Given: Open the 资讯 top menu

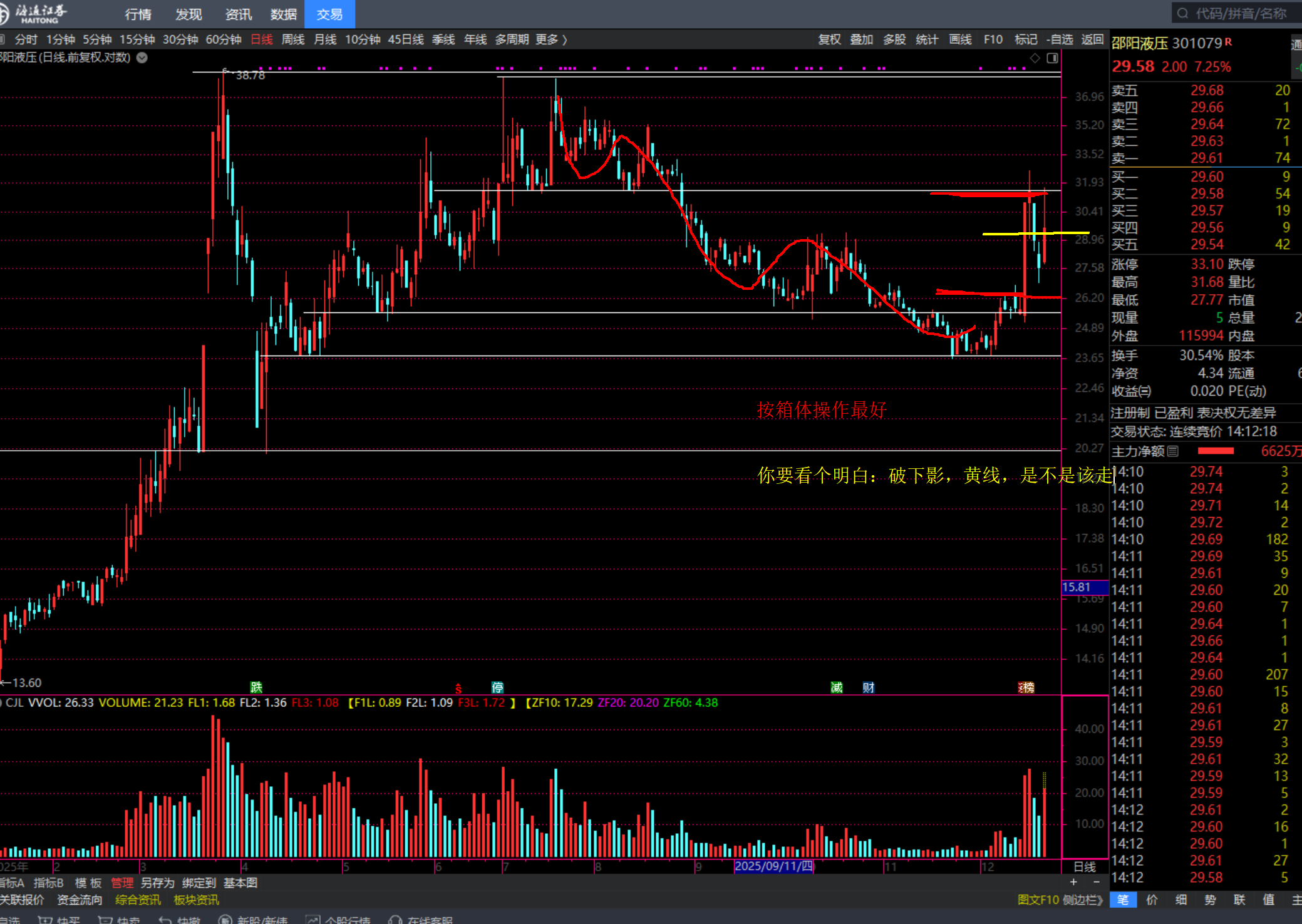Looking at the screenshot, I should click(238, 14).
